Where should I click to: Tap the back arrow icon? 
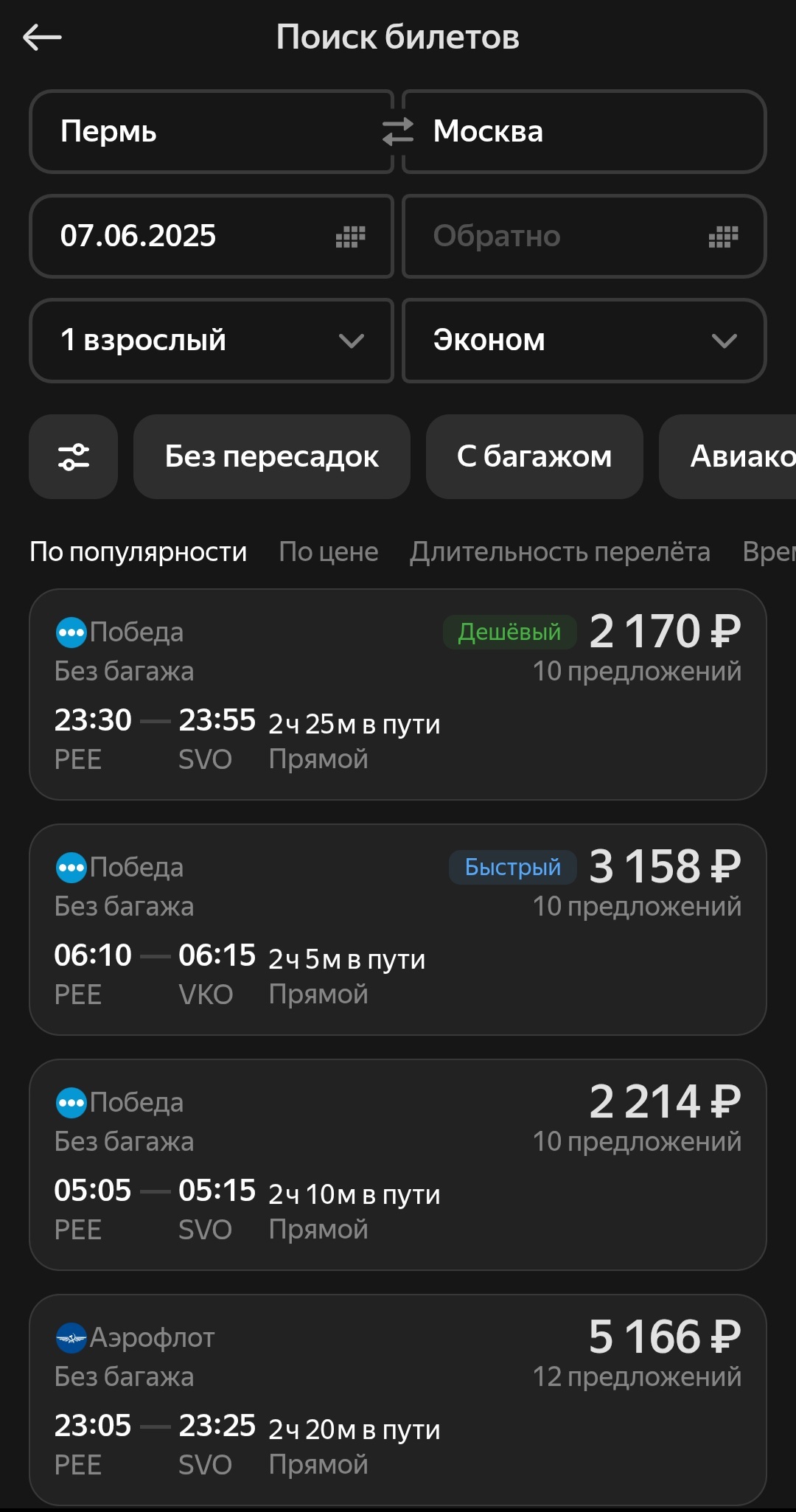pos(42,37)
